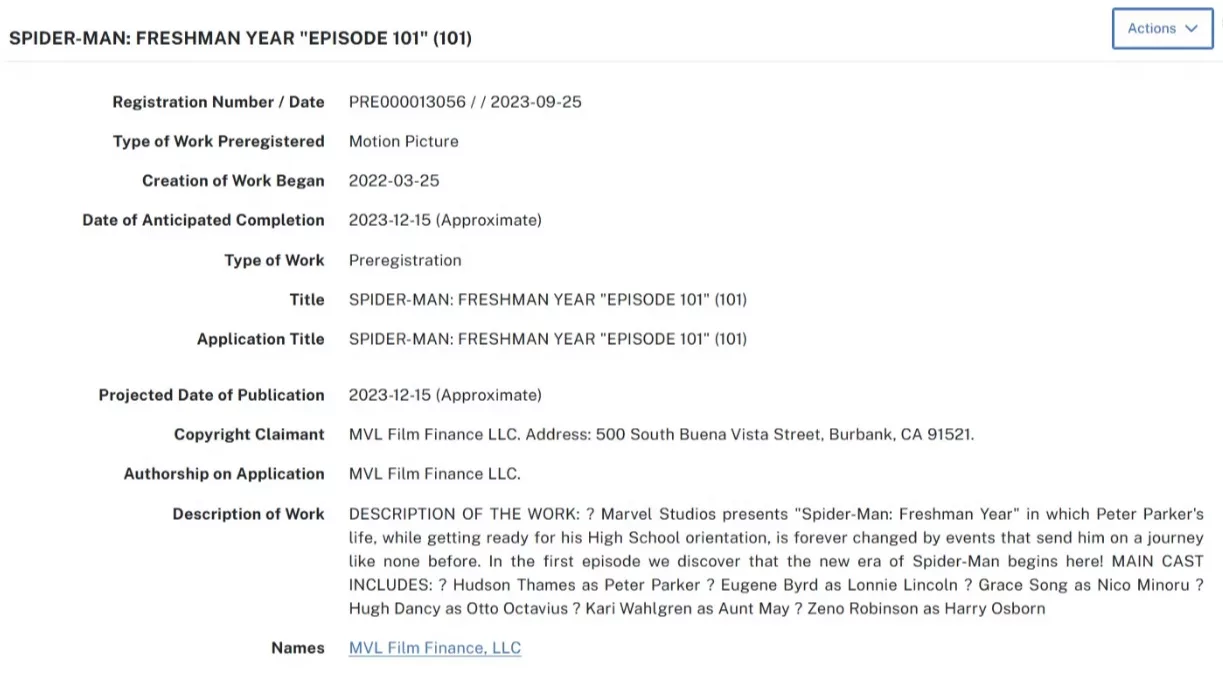Click the Type of Work Preregistered label
This screenshot has height=683, width=1223.
tap(219, 141)
